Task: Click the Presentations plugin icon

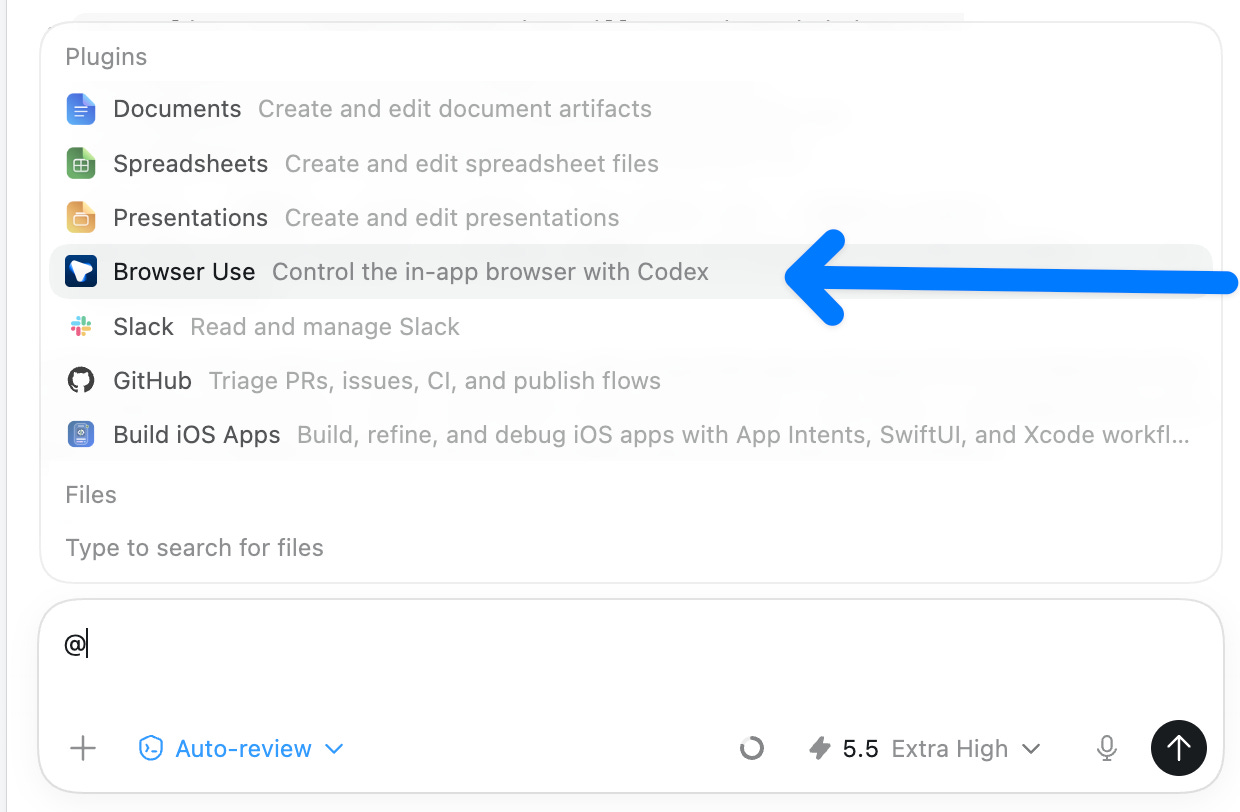Action: click(x=81, y=217)
